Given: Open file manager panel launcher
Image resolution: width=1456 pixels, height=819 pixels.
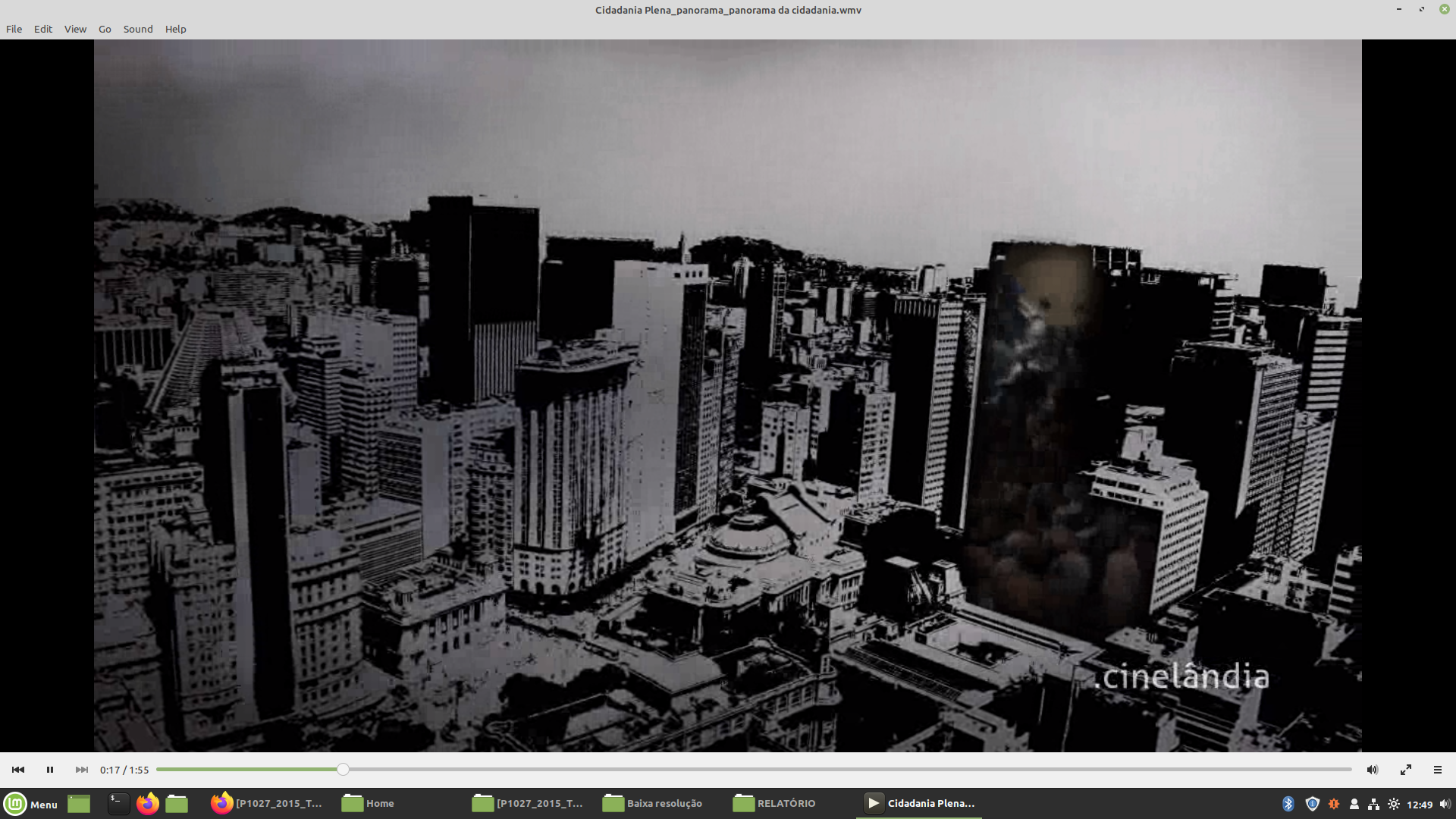Looking at the screenshot, I should click(x=177, y=804).
